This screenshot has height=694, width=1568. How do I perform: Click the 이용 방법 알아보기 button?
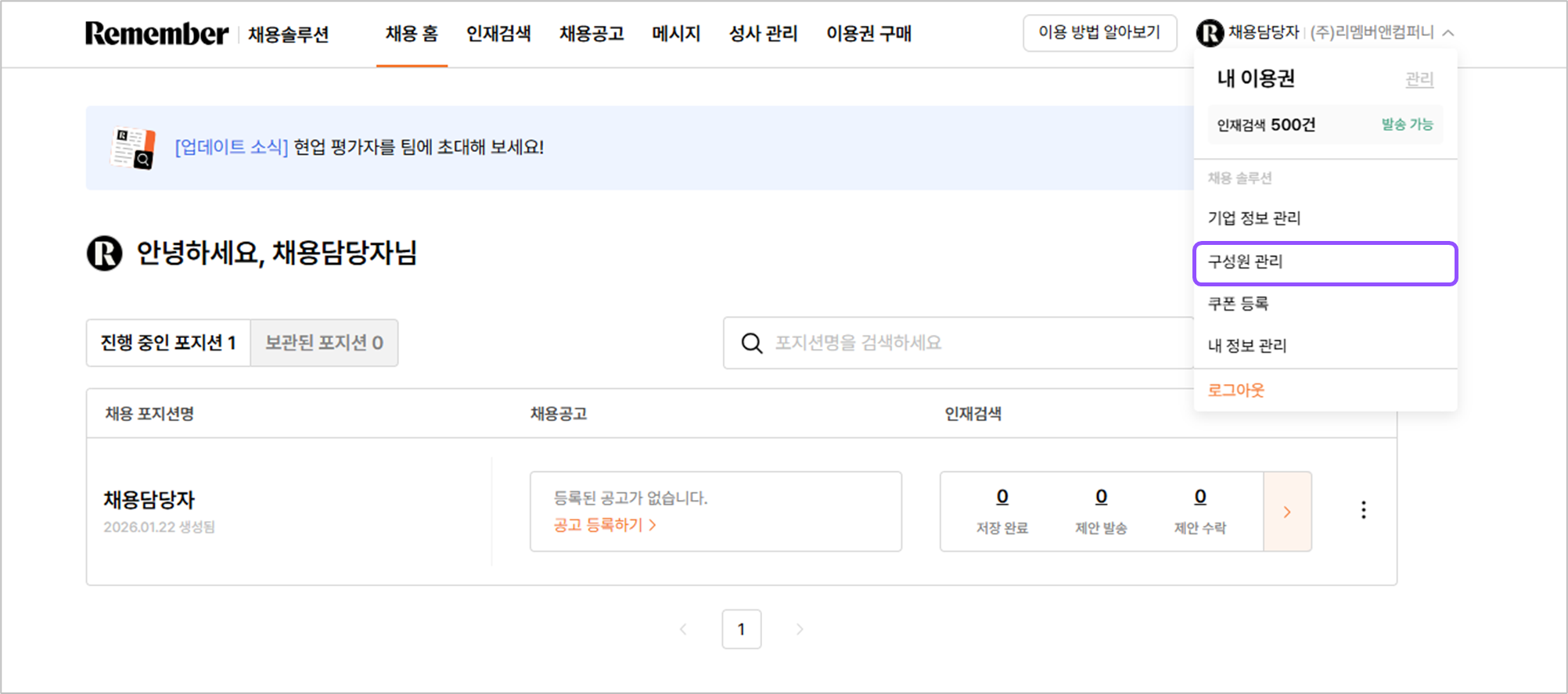coord(1099,33)
